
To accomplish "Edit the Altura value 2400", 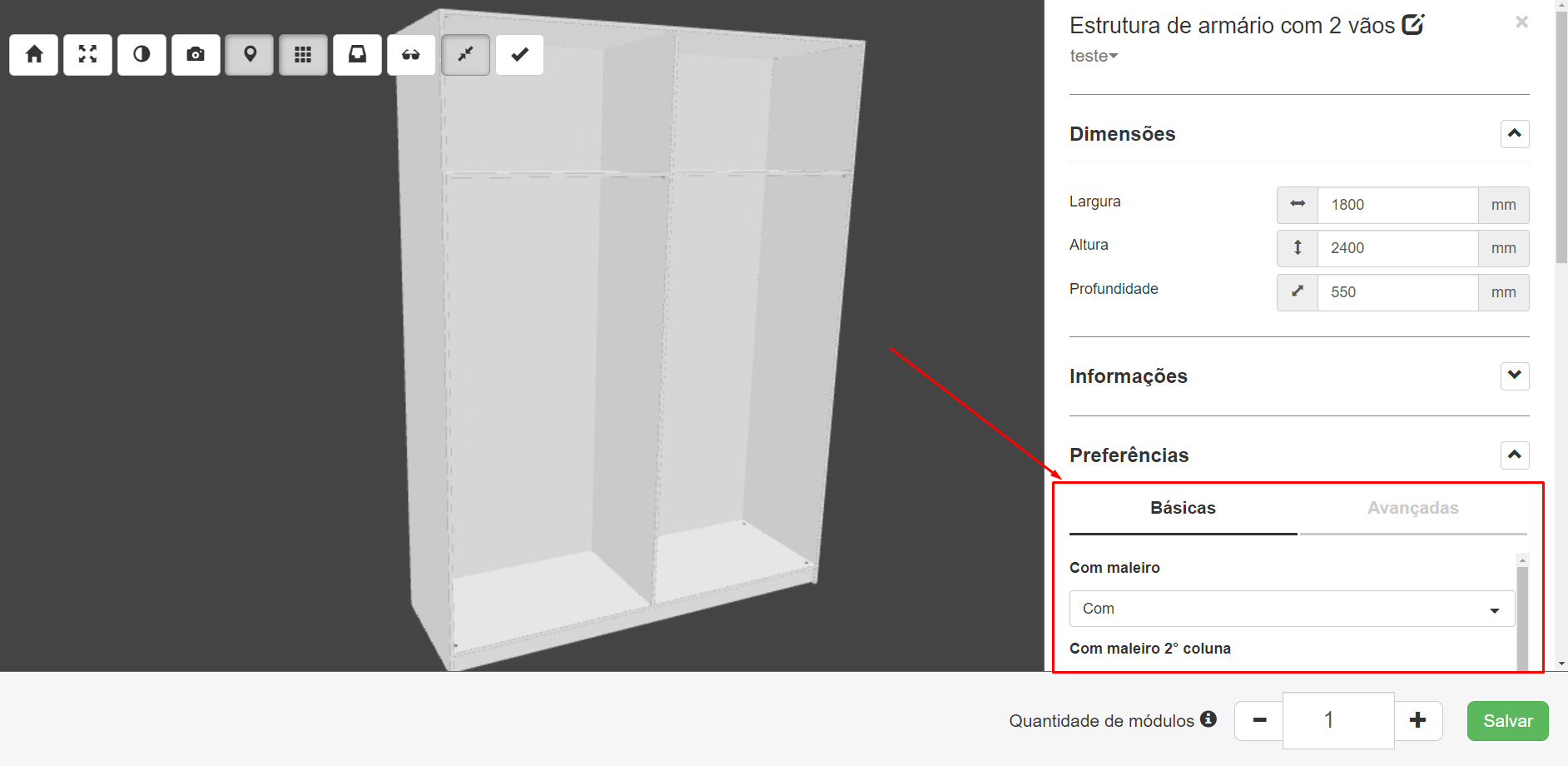I will pyautogui.click(x=1398, y=248).
